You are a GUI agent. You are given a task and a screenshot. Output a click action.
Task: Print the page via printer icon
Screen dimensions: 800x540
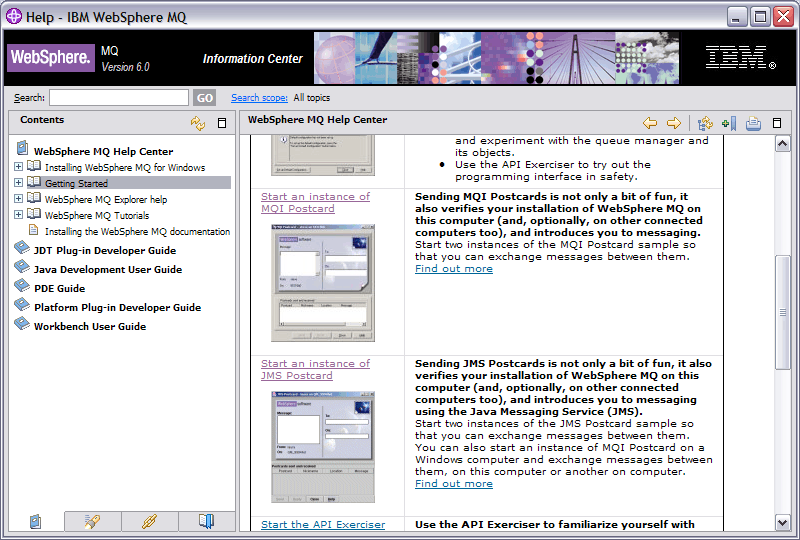pyautogui.click(x=753, y=123)
